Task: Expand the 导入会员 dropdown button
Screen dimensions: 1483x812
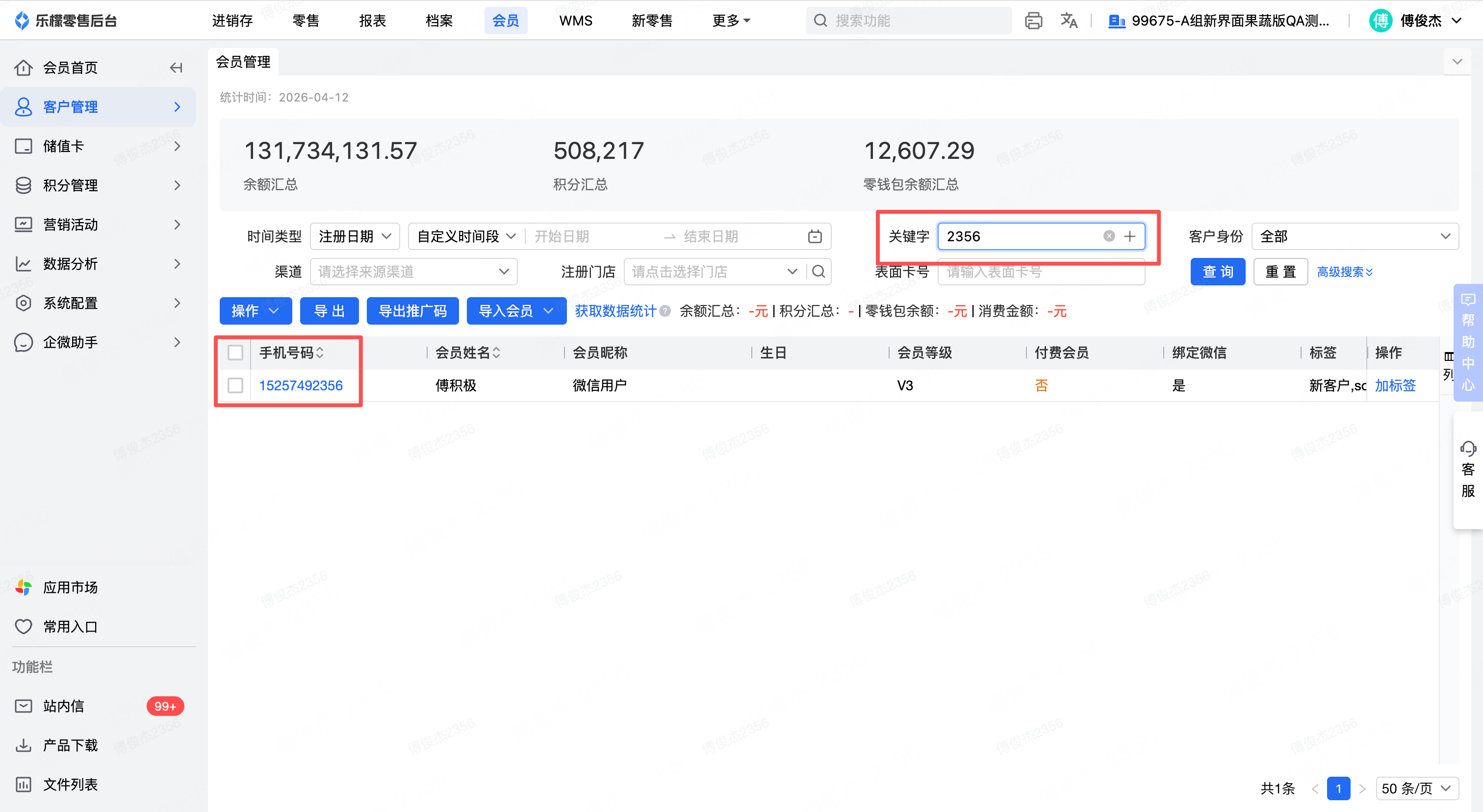Action: pyautogui.click(x=547, y=311)
